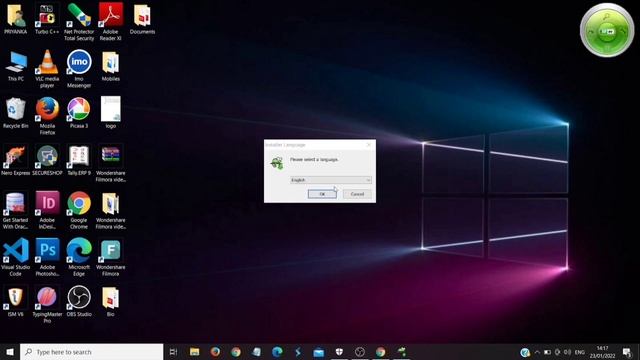This screenshot has height=360, width=640.
Task: Click OK in Installer Language dialog
Action: tap(322, 194)
